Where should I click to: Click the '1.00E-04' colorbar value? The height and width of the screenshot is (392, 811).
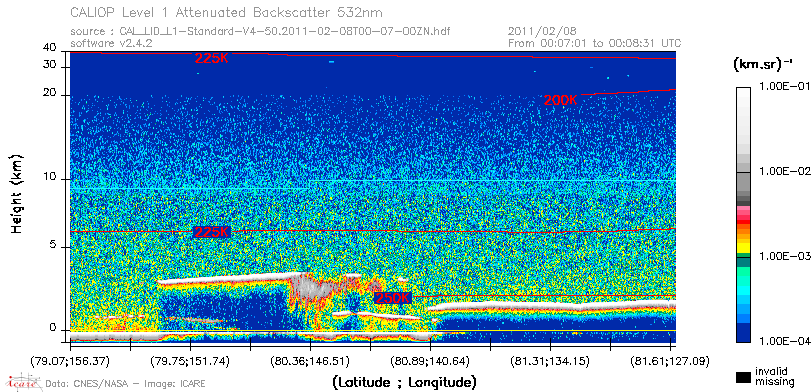784,341
